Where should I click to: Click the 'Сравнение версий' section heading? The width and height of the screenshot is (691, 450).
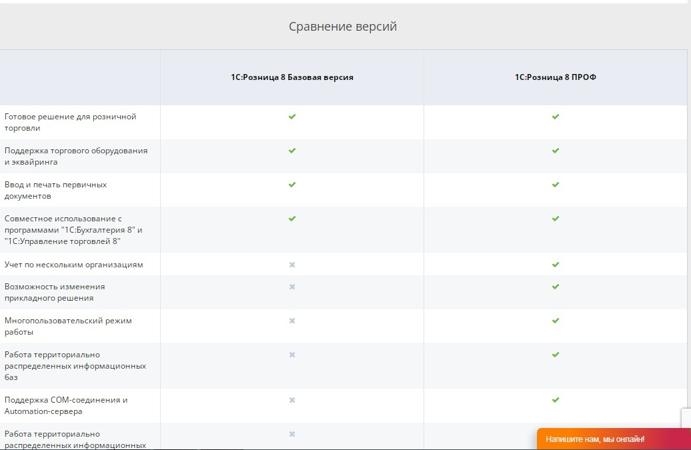tap(343, 26)
